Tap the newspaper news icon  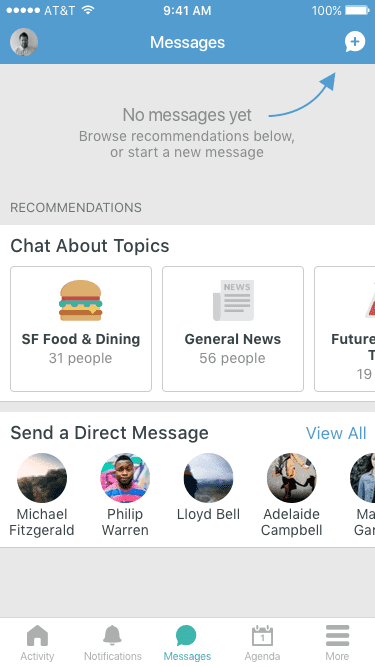[233, 300]
